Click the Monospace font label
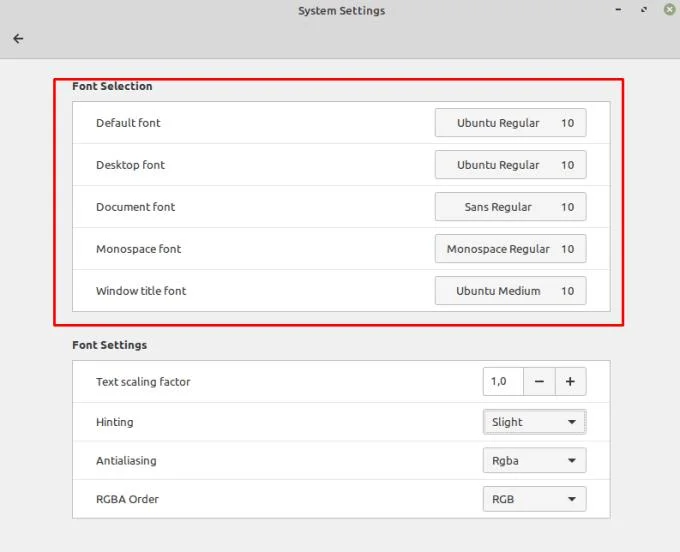 click(138, 249)
